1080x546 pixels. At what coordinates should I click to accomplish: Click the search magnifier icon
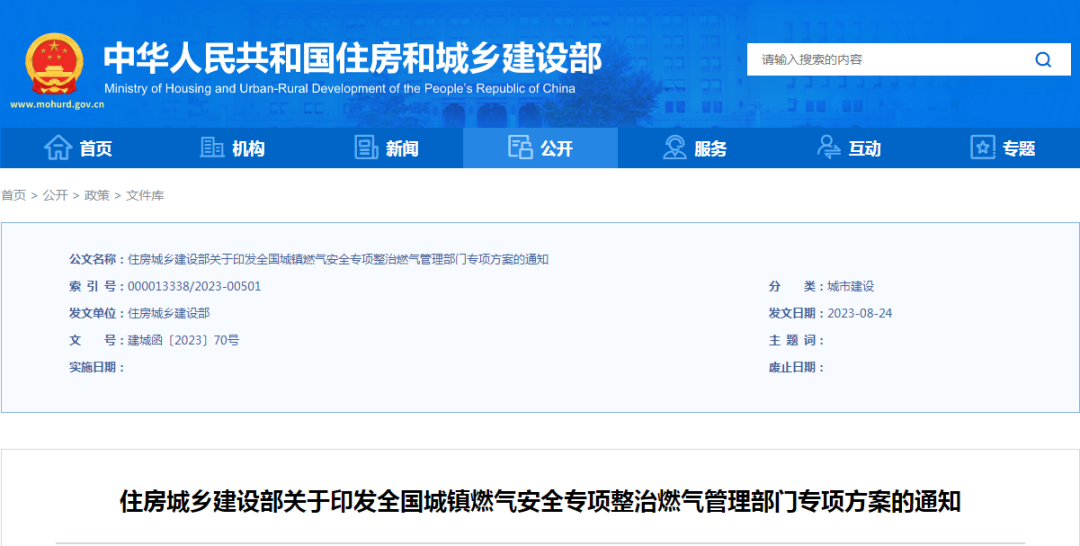[x=1043, y=60]
